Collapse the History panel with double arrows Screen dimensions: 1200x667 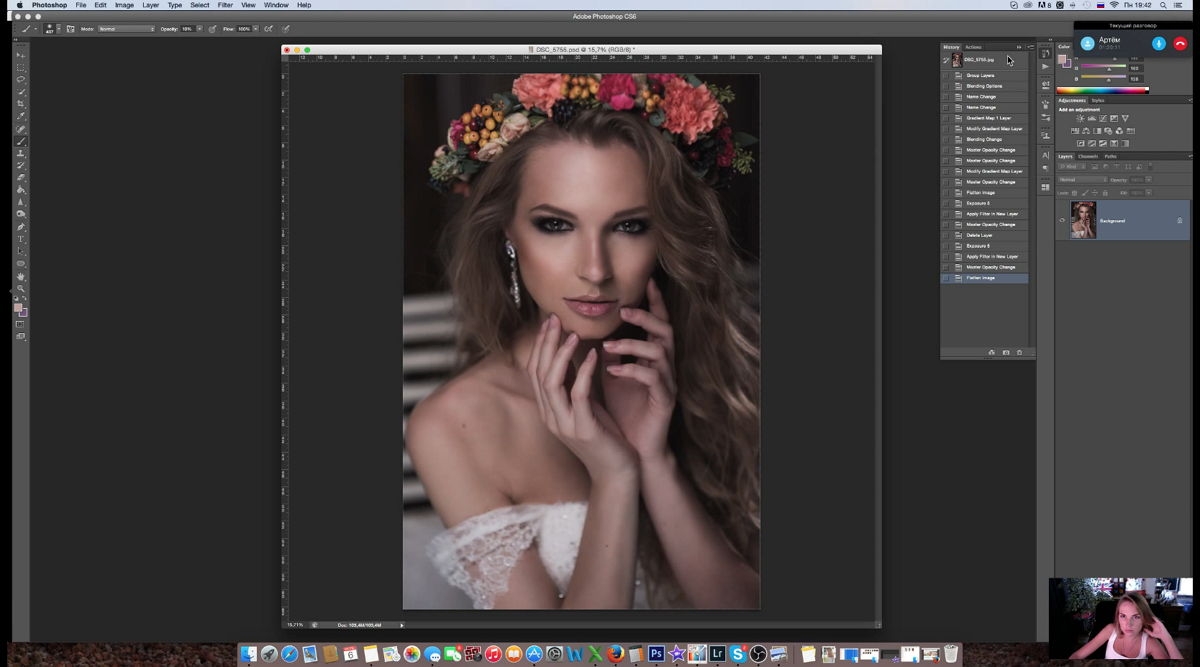[1019, 47]
